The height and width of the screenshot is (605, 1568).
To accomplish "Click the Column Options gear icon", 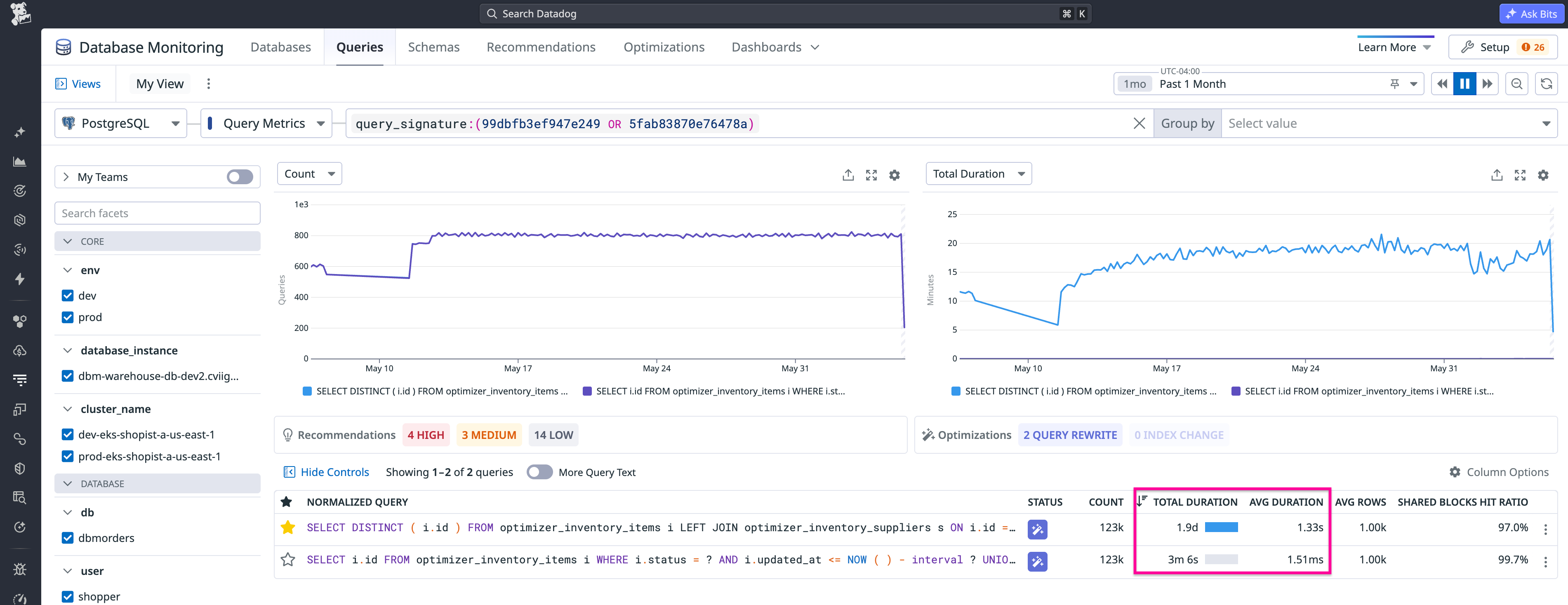I will [1455, 472].
